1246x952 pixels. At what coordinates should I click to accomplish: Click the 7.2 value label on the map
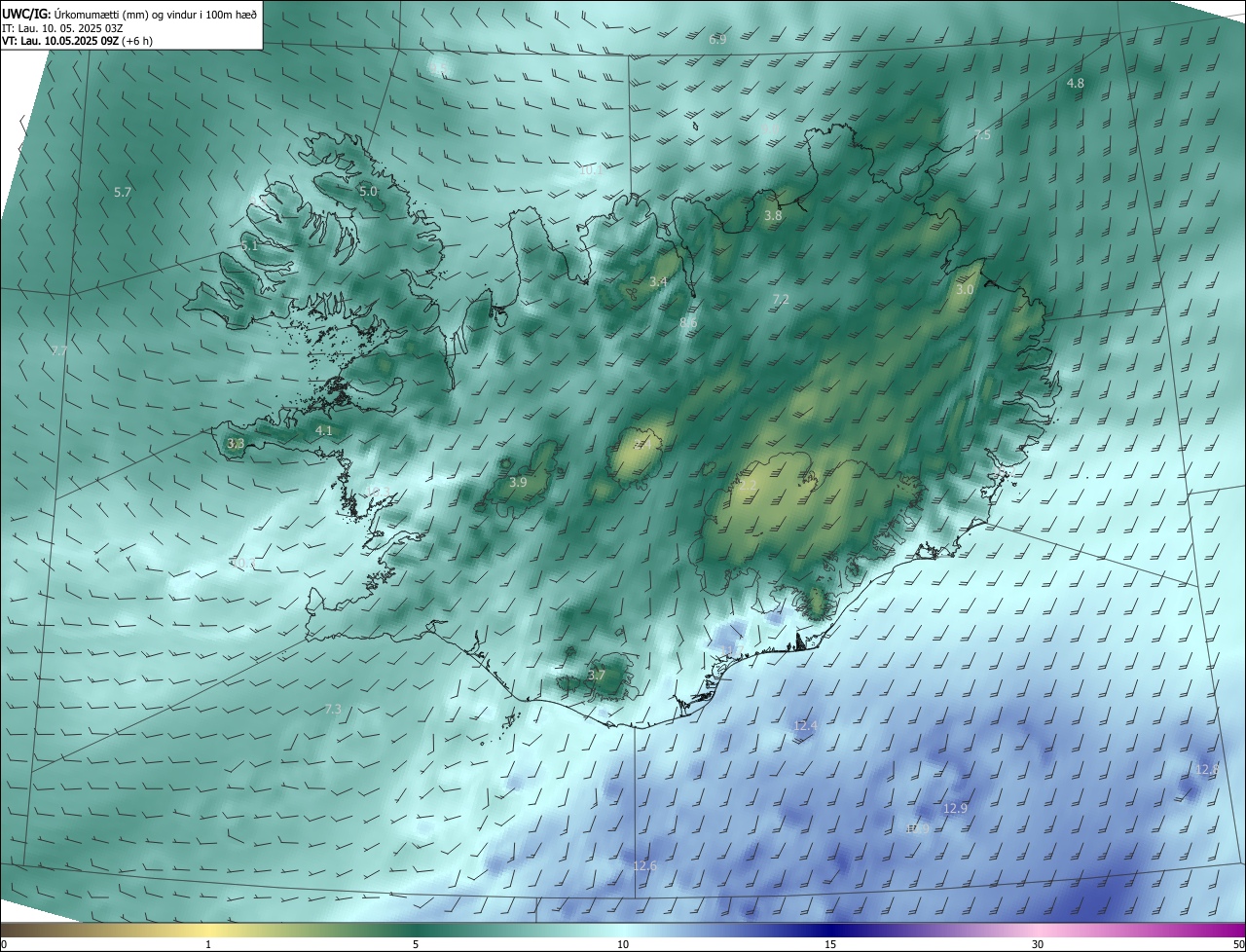click(781, 300)
